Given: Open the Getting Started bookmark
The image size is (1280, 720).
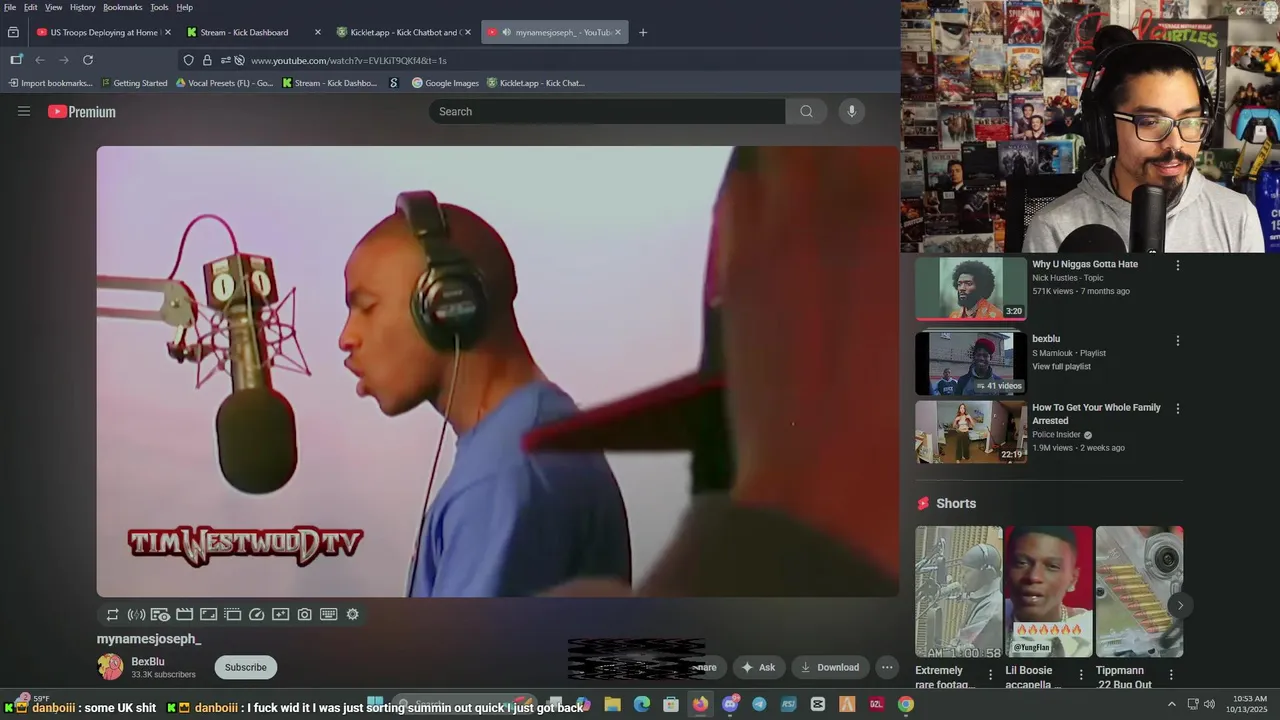Looking at the screenshot, I should tap(134, 83).
